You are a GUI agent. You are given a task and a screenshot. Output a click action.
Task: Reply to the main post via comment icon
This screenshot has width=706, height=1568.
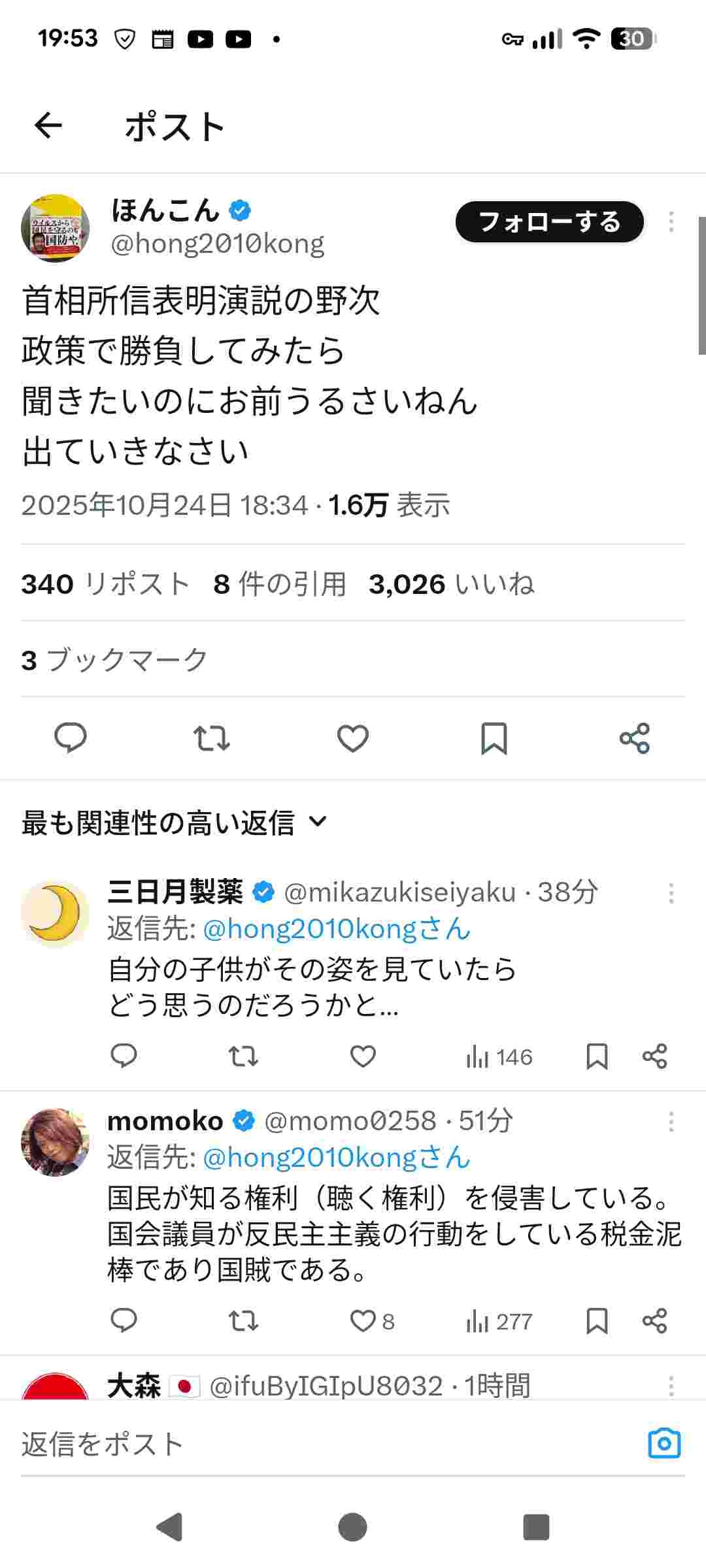coord(70,738)
